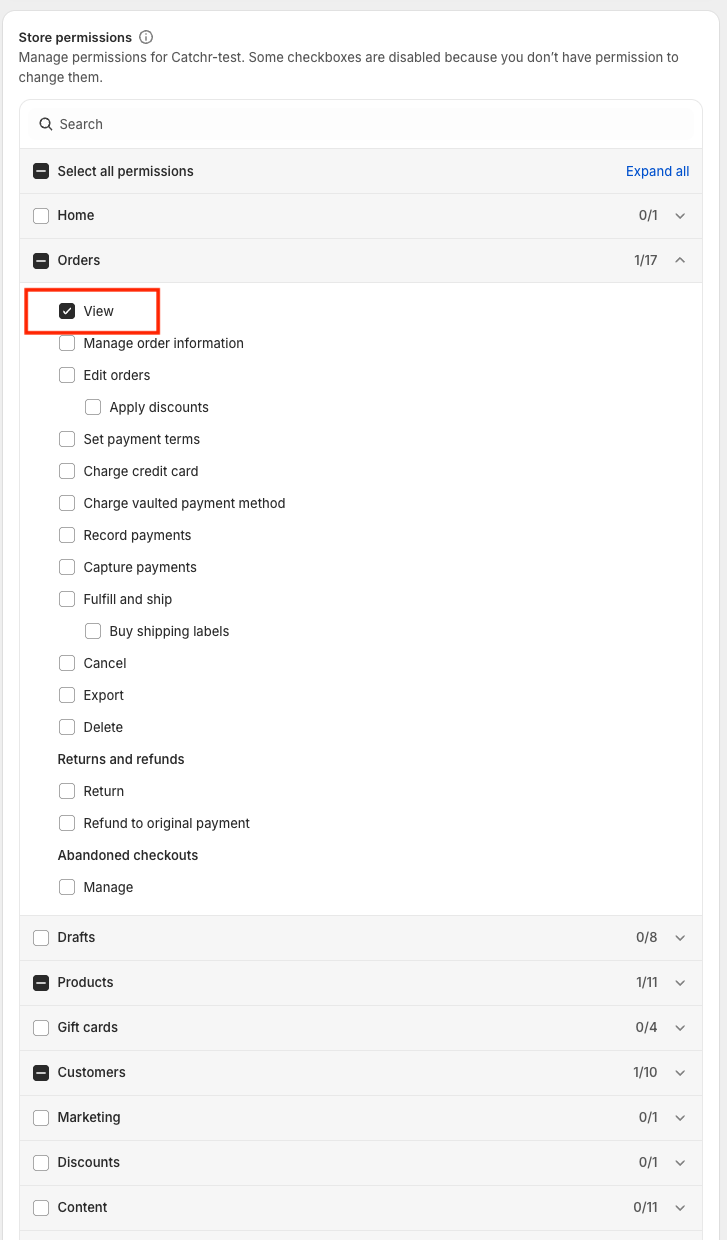Enable the Buy shipping labels checkbox

point(93,631)
